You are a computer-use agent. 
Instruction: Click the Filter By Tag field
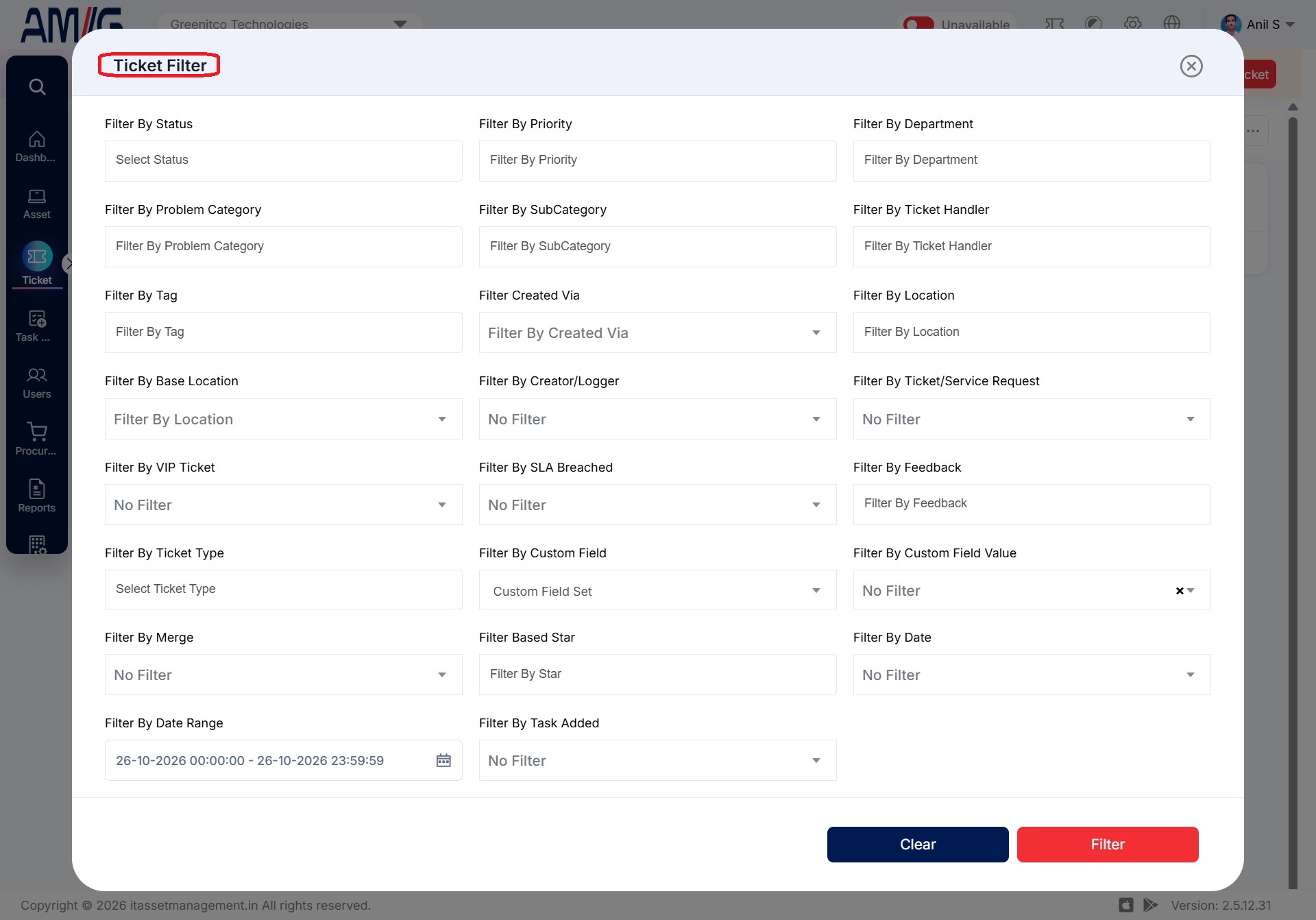point(283,332)
